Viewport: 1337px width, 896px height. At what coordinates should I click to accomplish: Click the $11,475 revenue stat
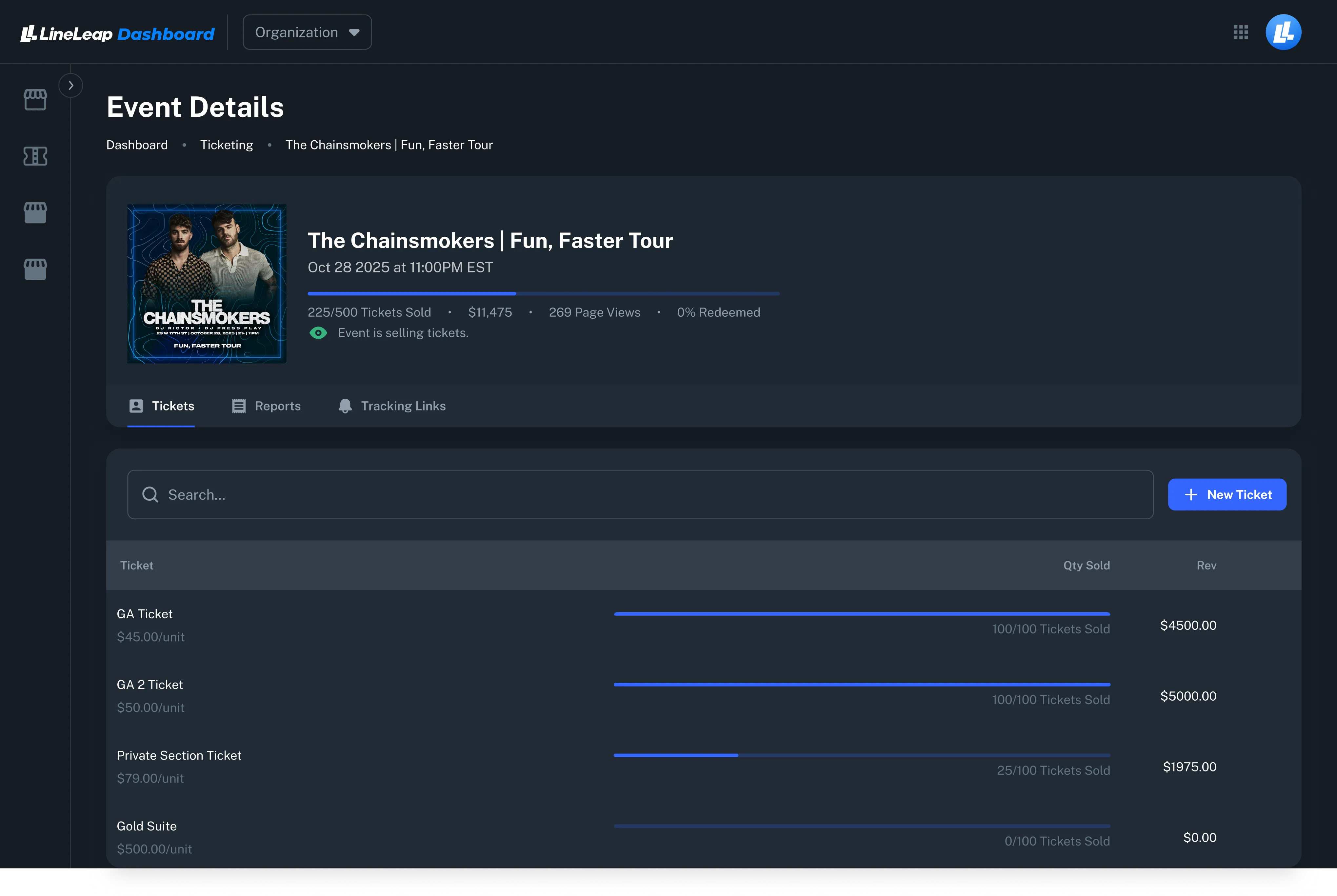pos(490,312)
